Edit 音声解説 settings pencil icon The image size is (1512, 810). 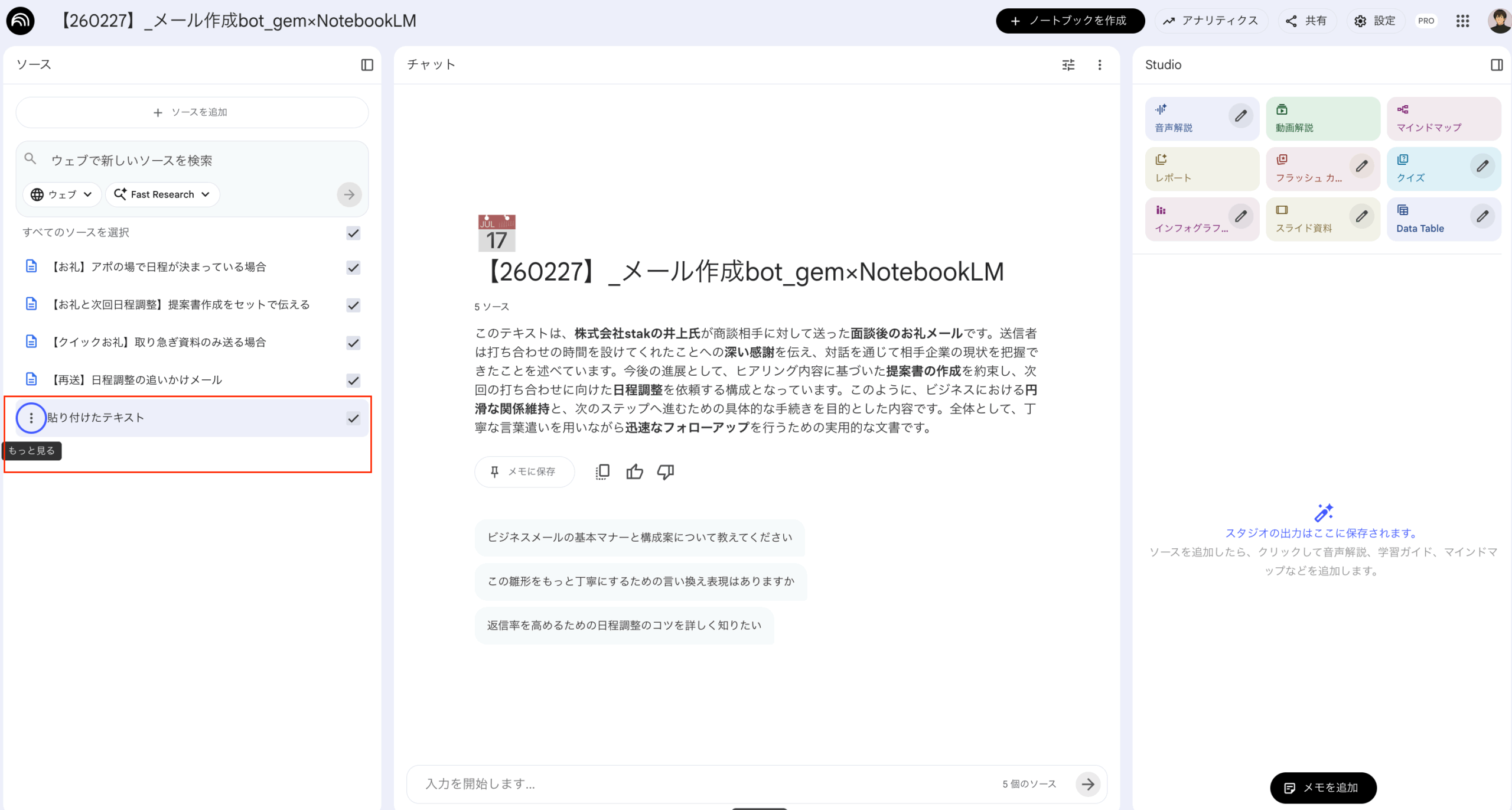click(1240, 116)
